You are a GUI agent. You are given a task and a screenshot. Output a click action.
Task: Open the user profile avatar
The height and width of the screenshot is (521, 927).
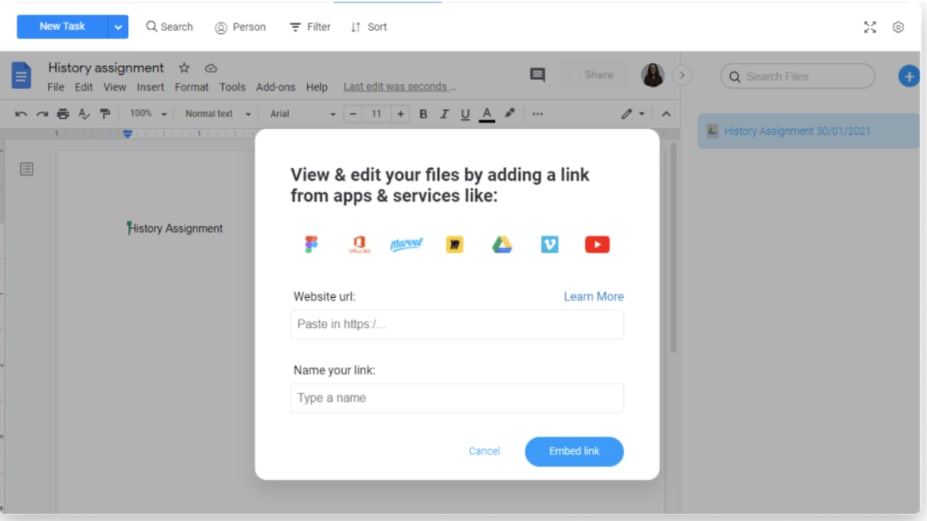[653, 75]
